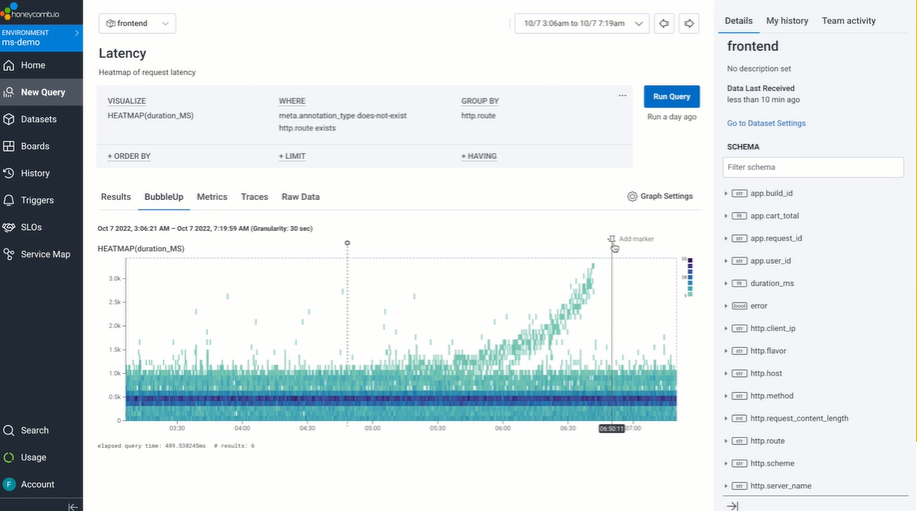Go back in time range with left arrow
The width and height of the screenshot is (917, 511).
(x=664, y=23)
